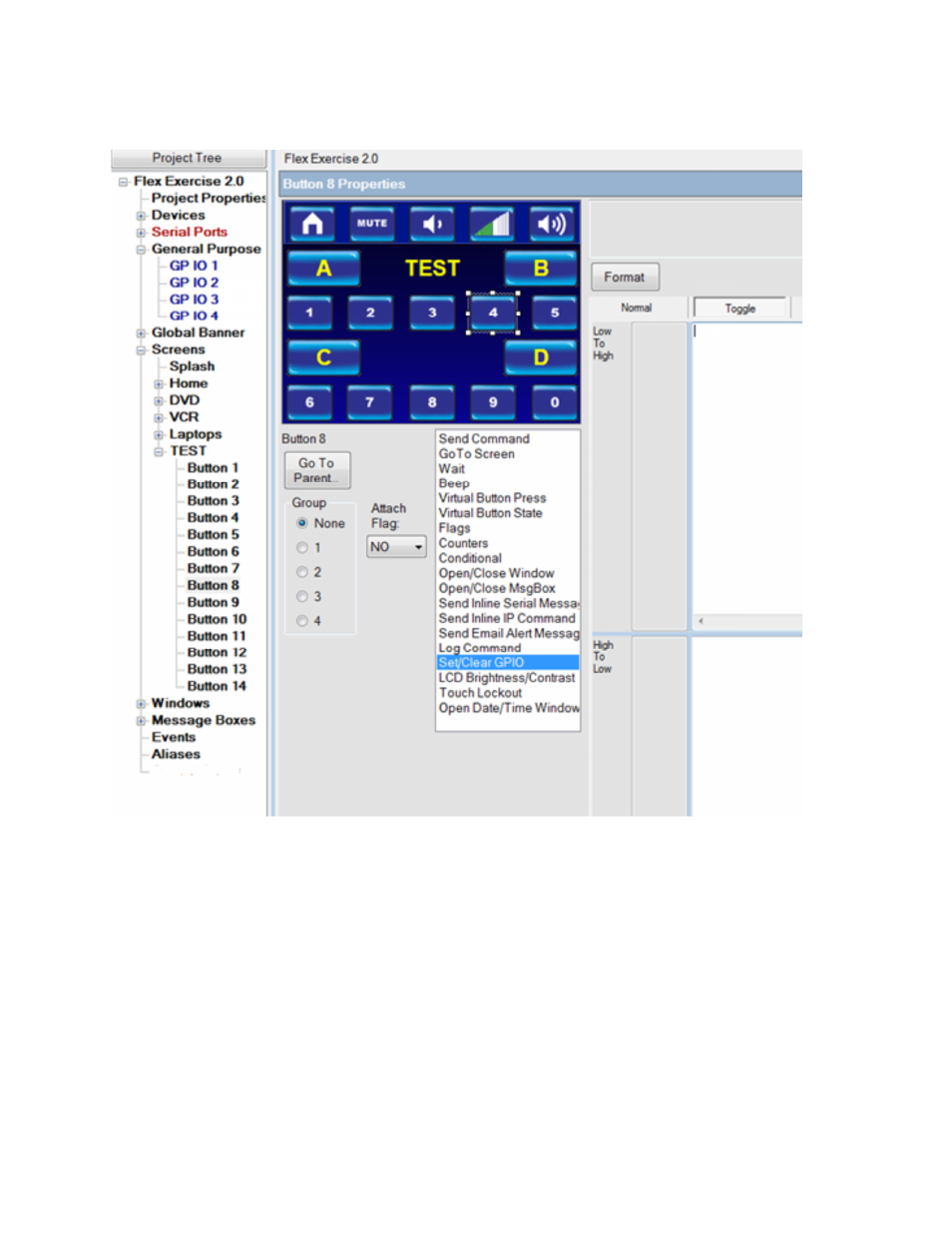Collapse the Screens tree node

141,350
